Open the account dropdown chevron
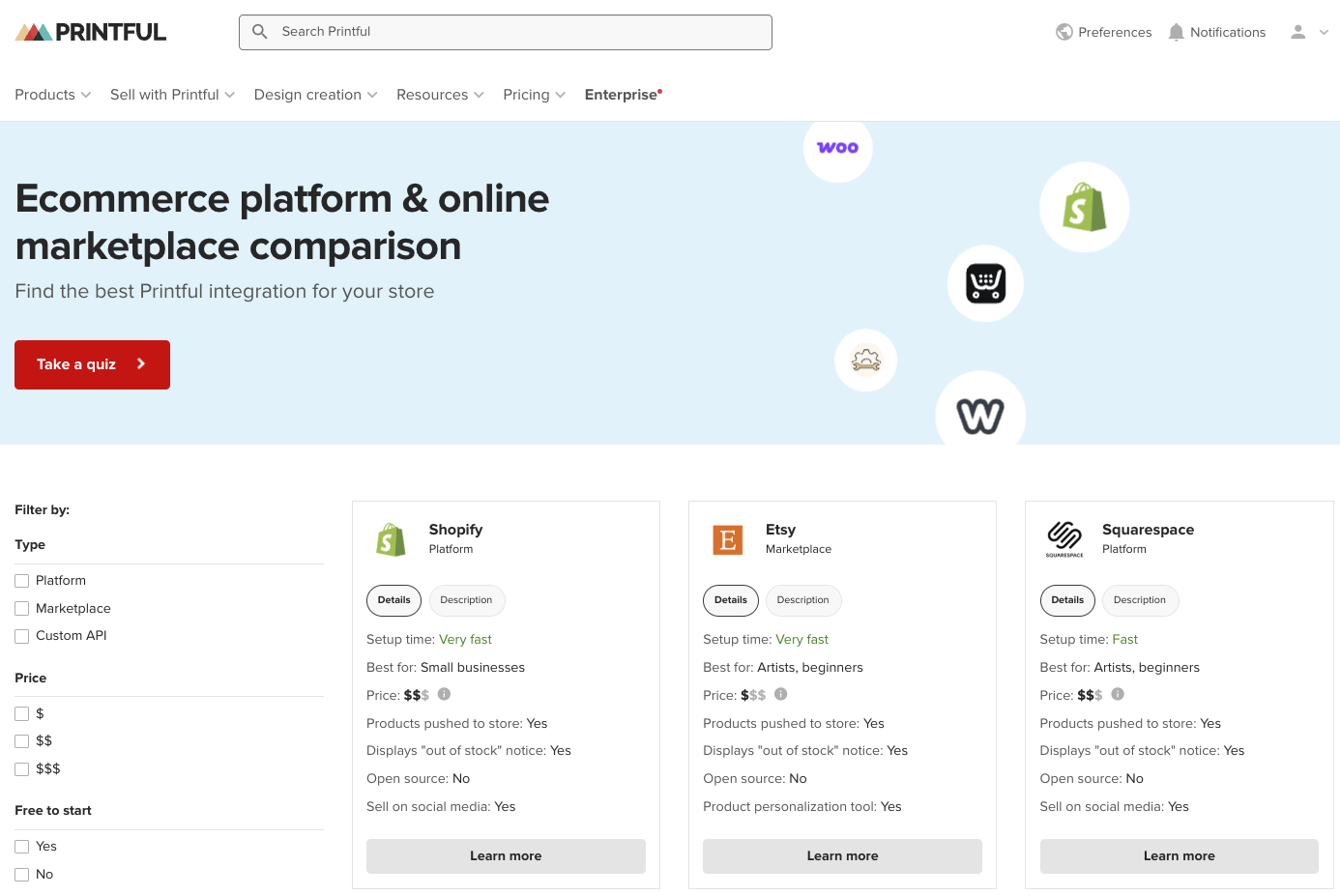 pyautogui.click(x=1324, y=32)
